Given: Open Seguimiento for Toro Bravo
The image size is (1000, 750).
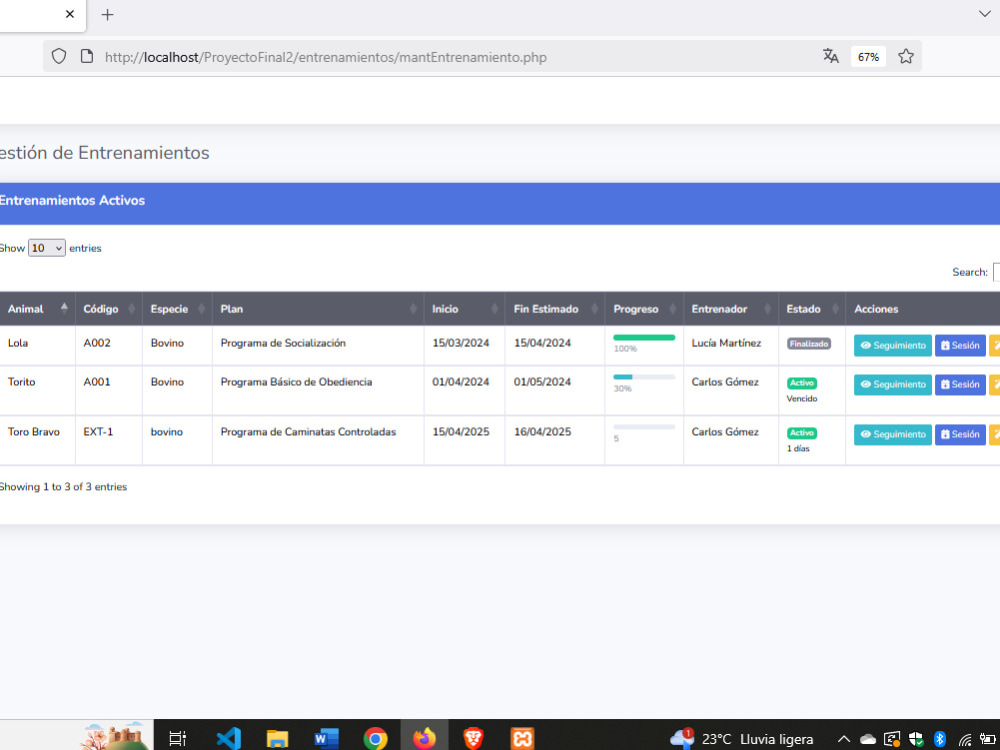Looking at the screenshot, I should [893, 434].
